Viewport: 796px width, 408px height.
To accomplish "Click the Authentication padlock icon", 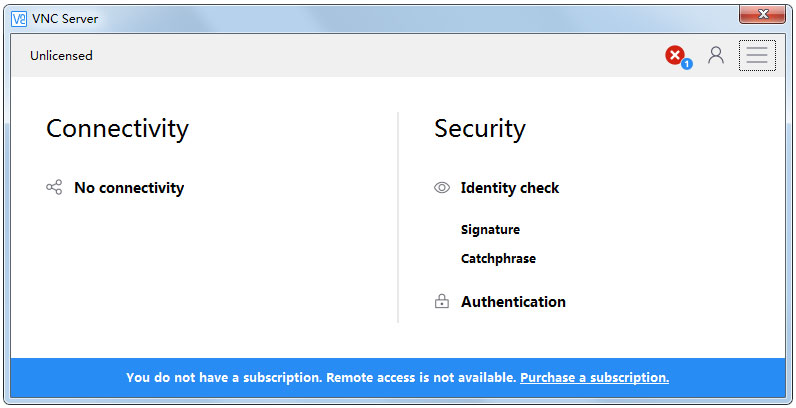I will (x=442, y=301).
